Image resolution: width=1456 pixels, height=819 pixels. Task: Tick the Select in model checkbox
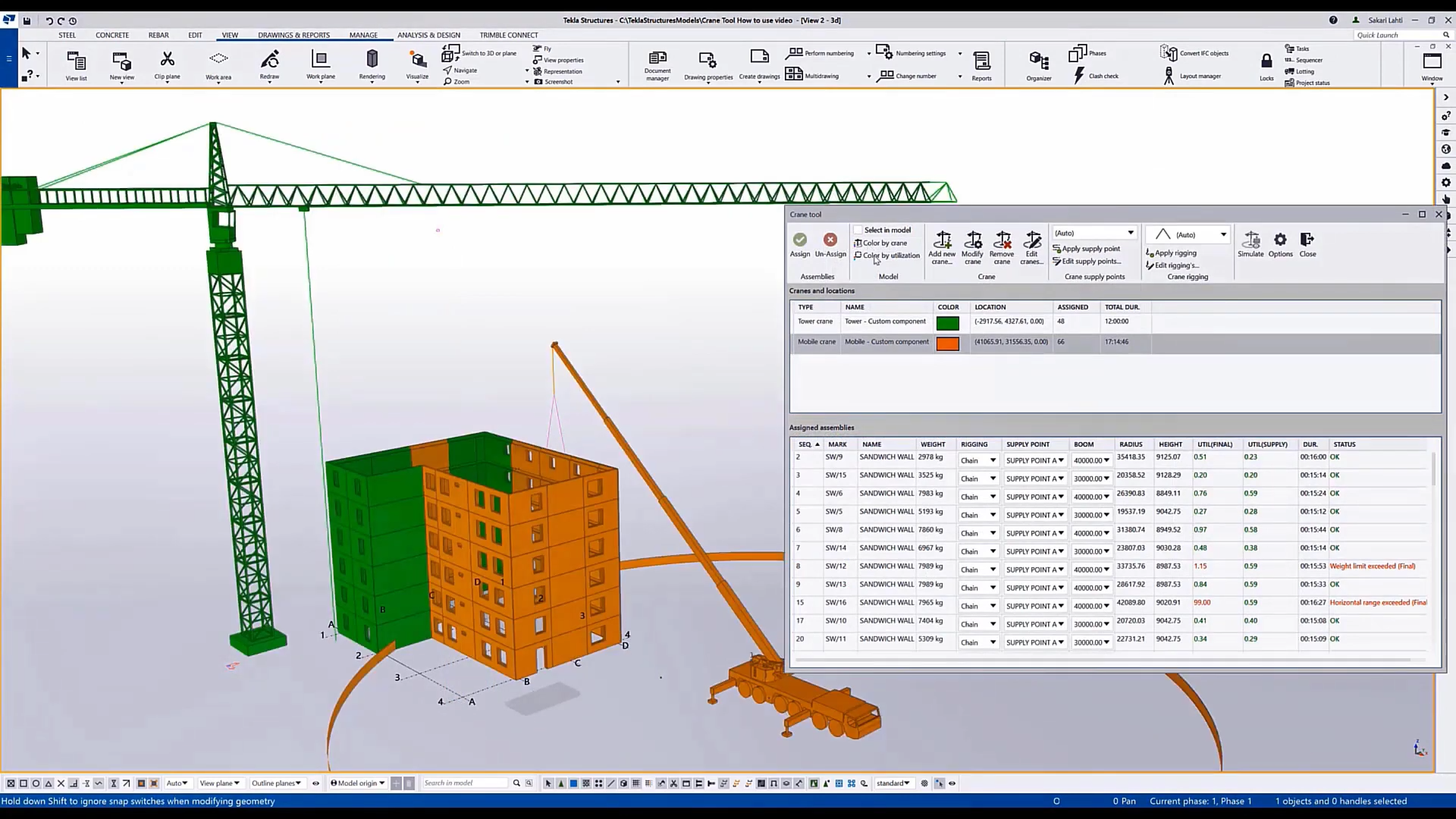point(858,230)
